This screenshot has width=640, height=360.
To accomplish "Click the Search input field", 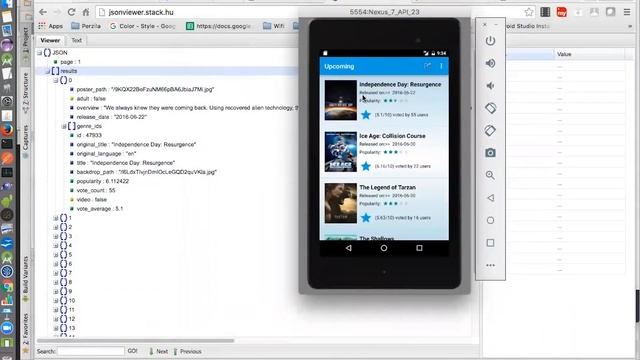I will [91, 351].
